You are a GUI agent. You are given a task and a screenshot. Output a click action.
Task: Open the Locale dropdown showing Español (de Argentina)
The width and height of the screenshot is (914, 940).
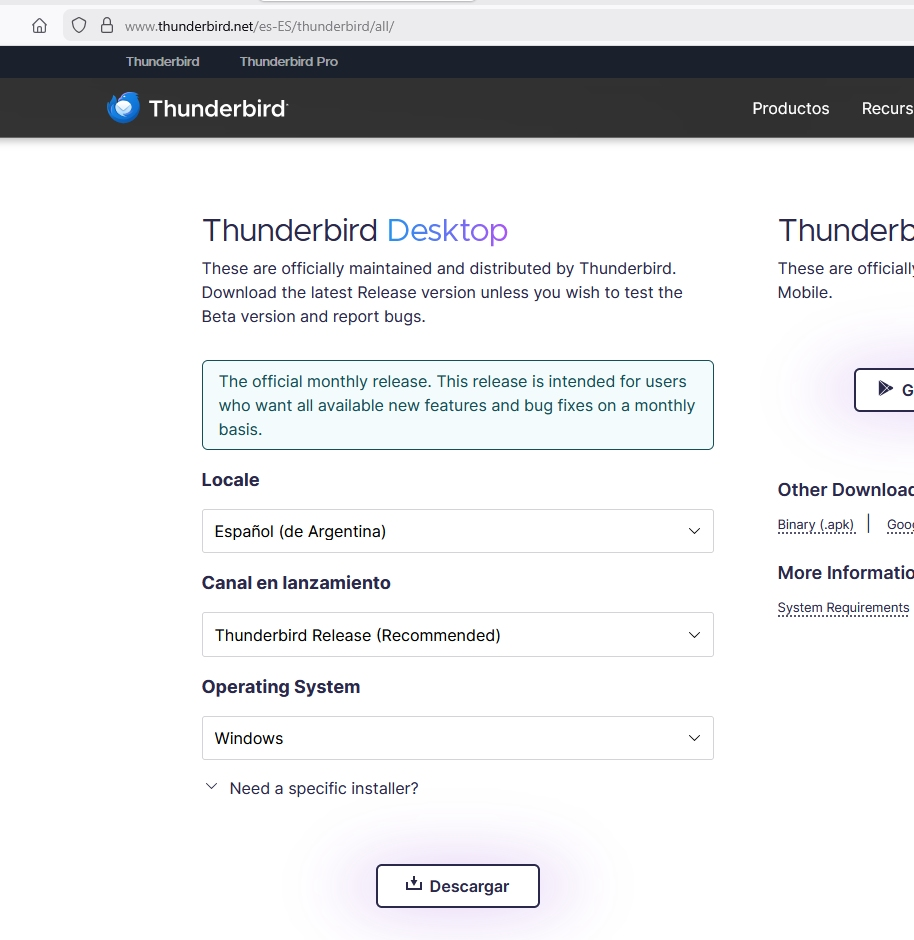[x=457, y=531]
